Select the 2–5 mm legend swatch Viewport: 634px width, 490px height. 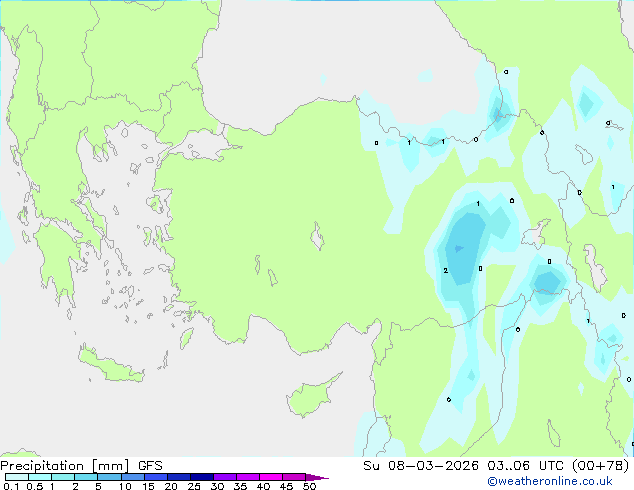tap(86, 477)
